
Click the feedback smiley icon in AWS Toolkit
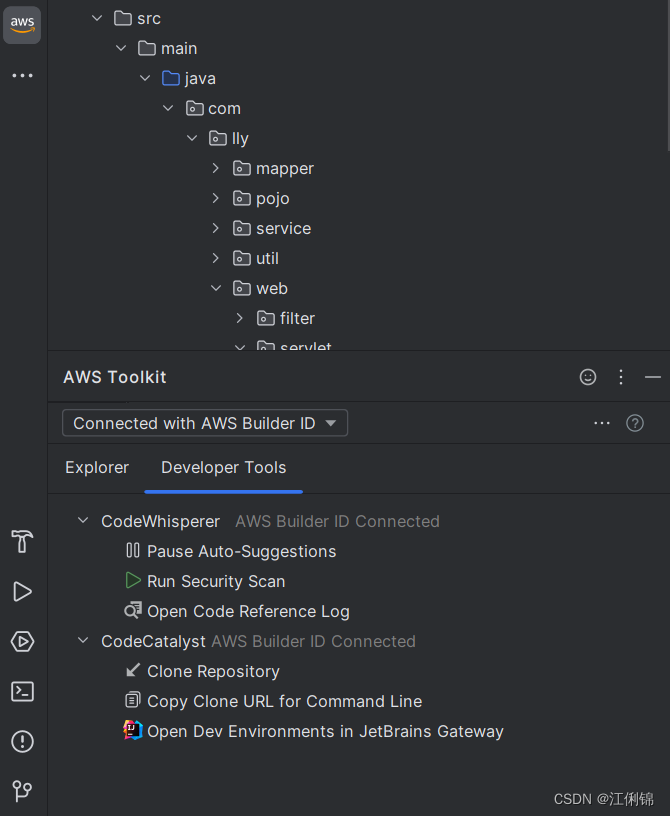click(588, 377)
